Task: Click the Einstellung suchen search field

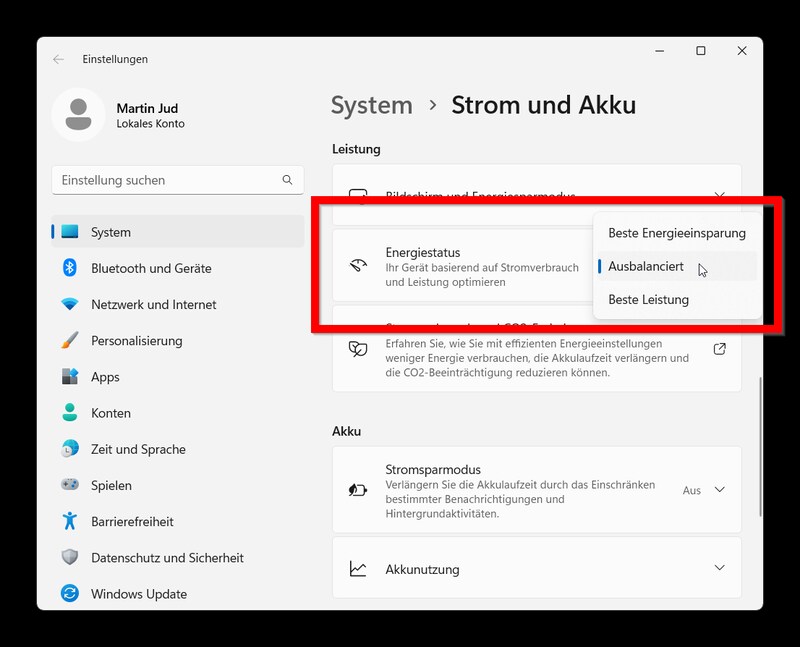Action: click(177, 179)
